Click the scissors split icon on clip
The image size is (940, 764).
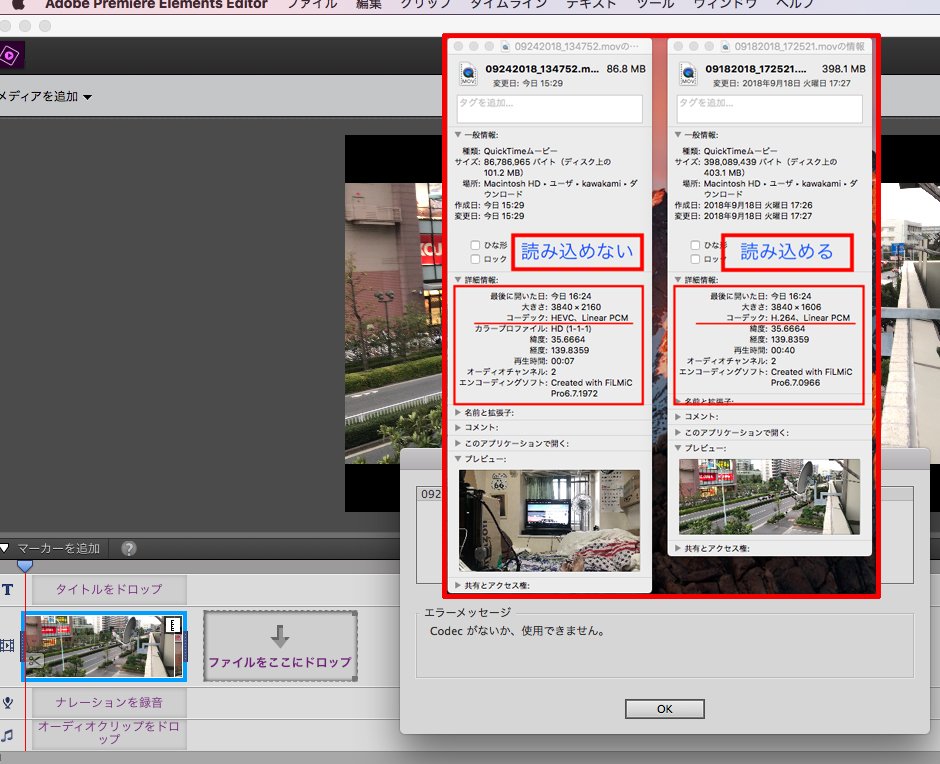pos(35,661)
